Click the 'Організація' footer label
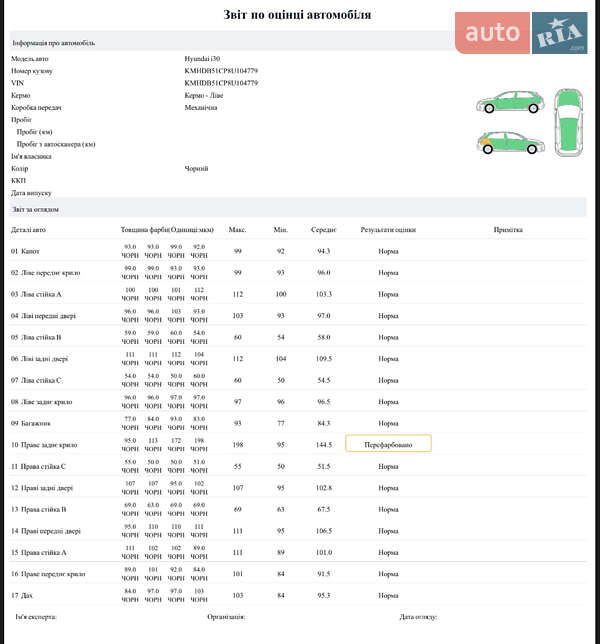The width and height of the screenshot is (600, 644). (x=226, y=617)
